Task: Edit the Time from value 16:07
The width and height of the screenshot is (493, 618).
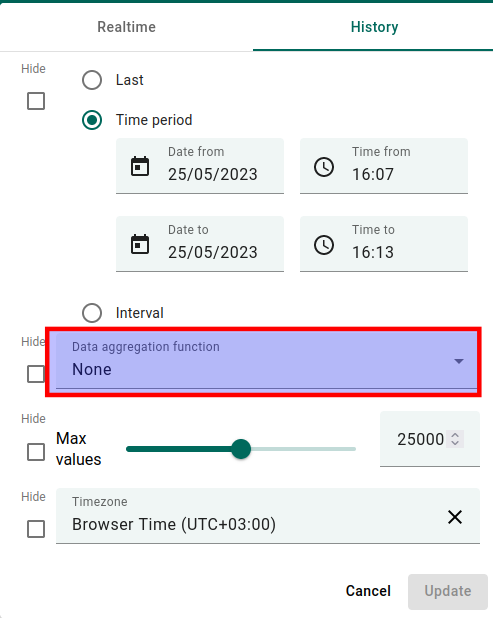Action: tap(373, 174)
